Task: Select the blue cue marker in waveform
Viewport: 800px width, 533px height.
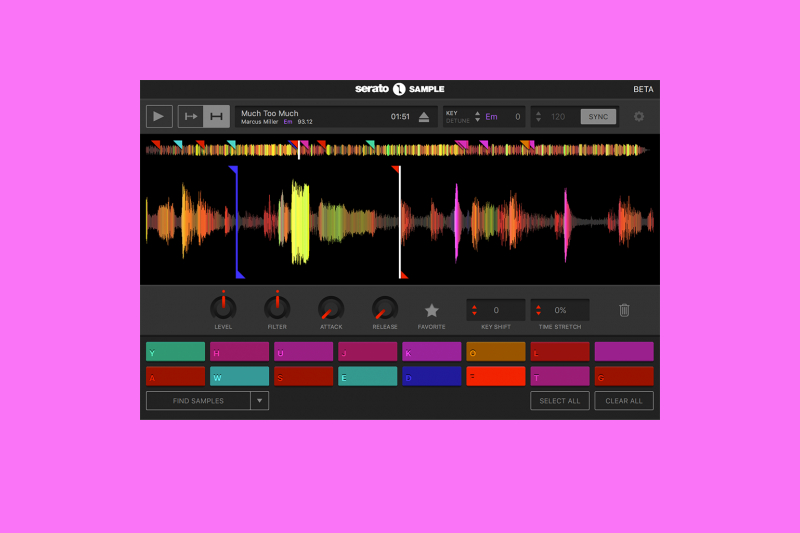Action: [237, 222]
